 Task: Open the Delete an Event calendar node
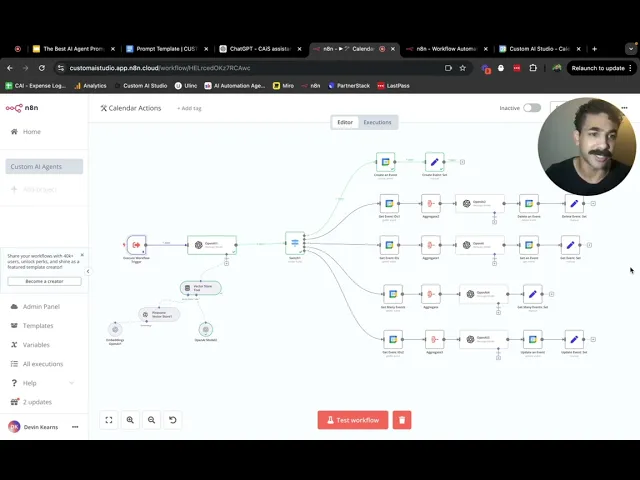pyautogui.click(x=529, y=203)
